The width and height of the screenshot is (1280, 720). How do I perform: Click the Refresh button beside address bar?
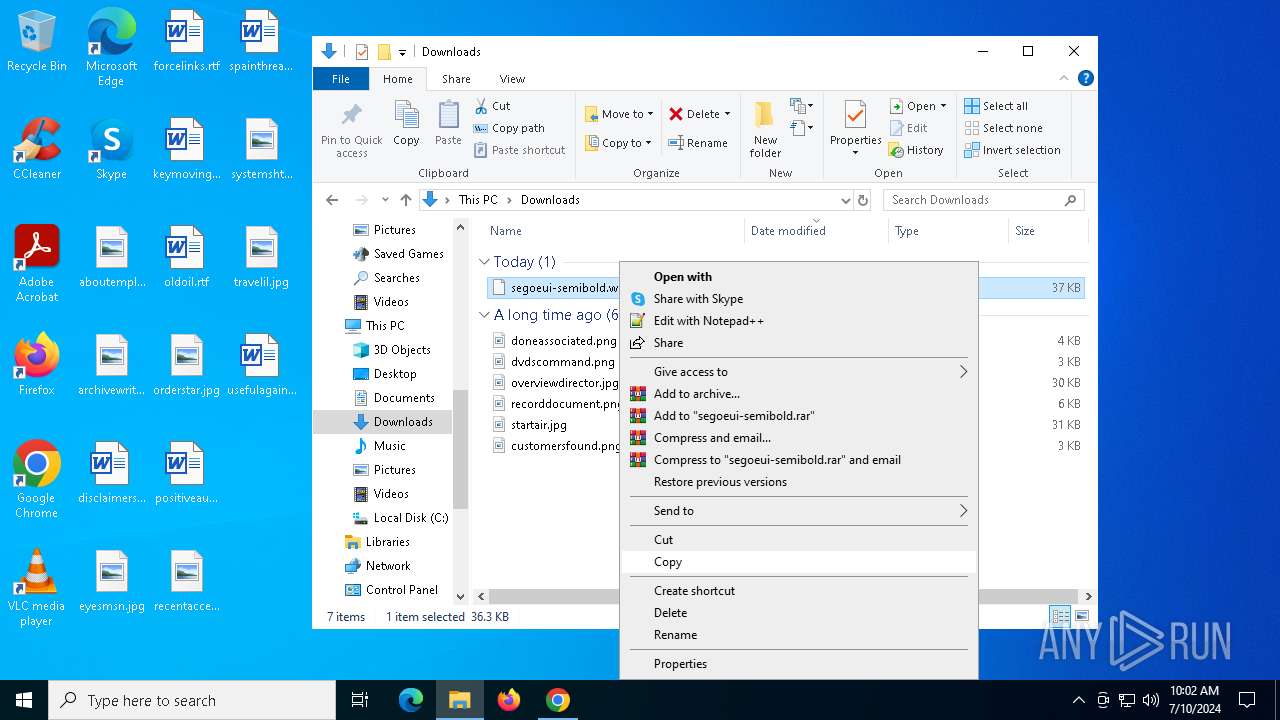click(x=863, y=200)
